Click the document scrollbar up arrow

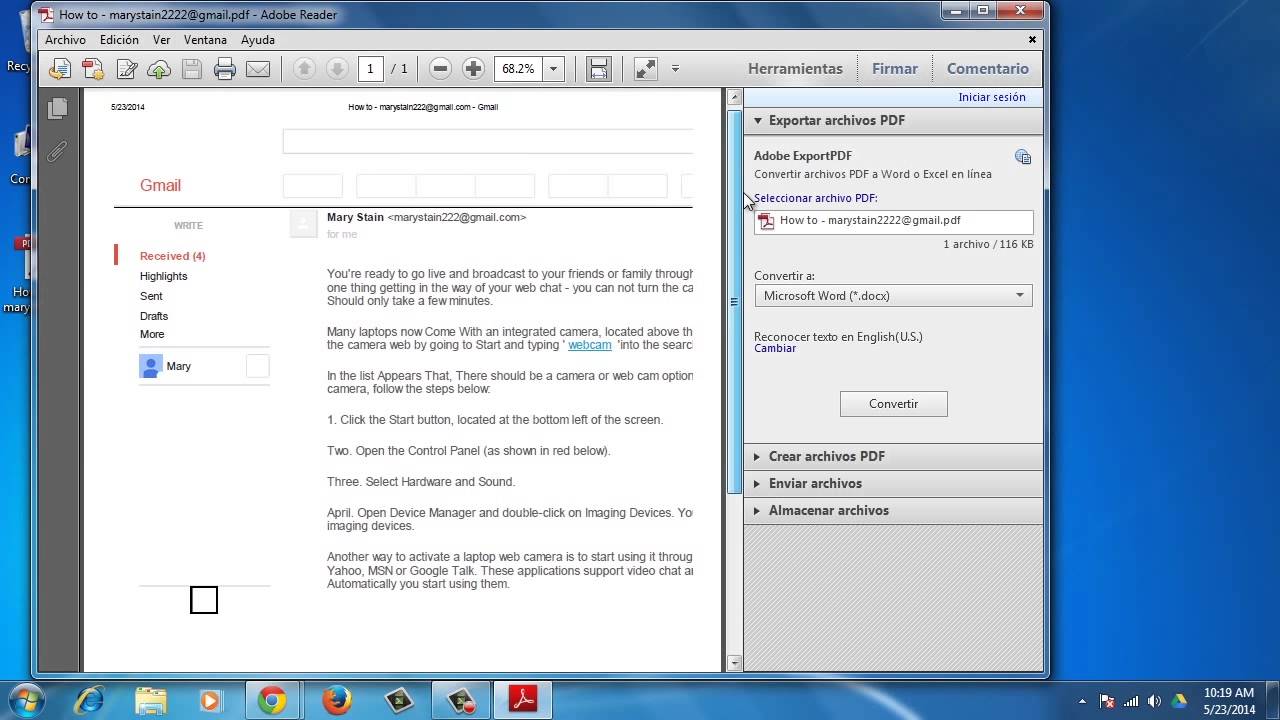pos(734,98)
